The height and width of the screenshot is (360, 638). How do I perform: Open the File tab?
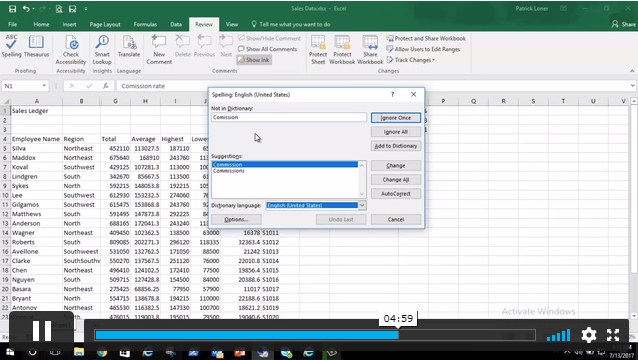(13, 24)
